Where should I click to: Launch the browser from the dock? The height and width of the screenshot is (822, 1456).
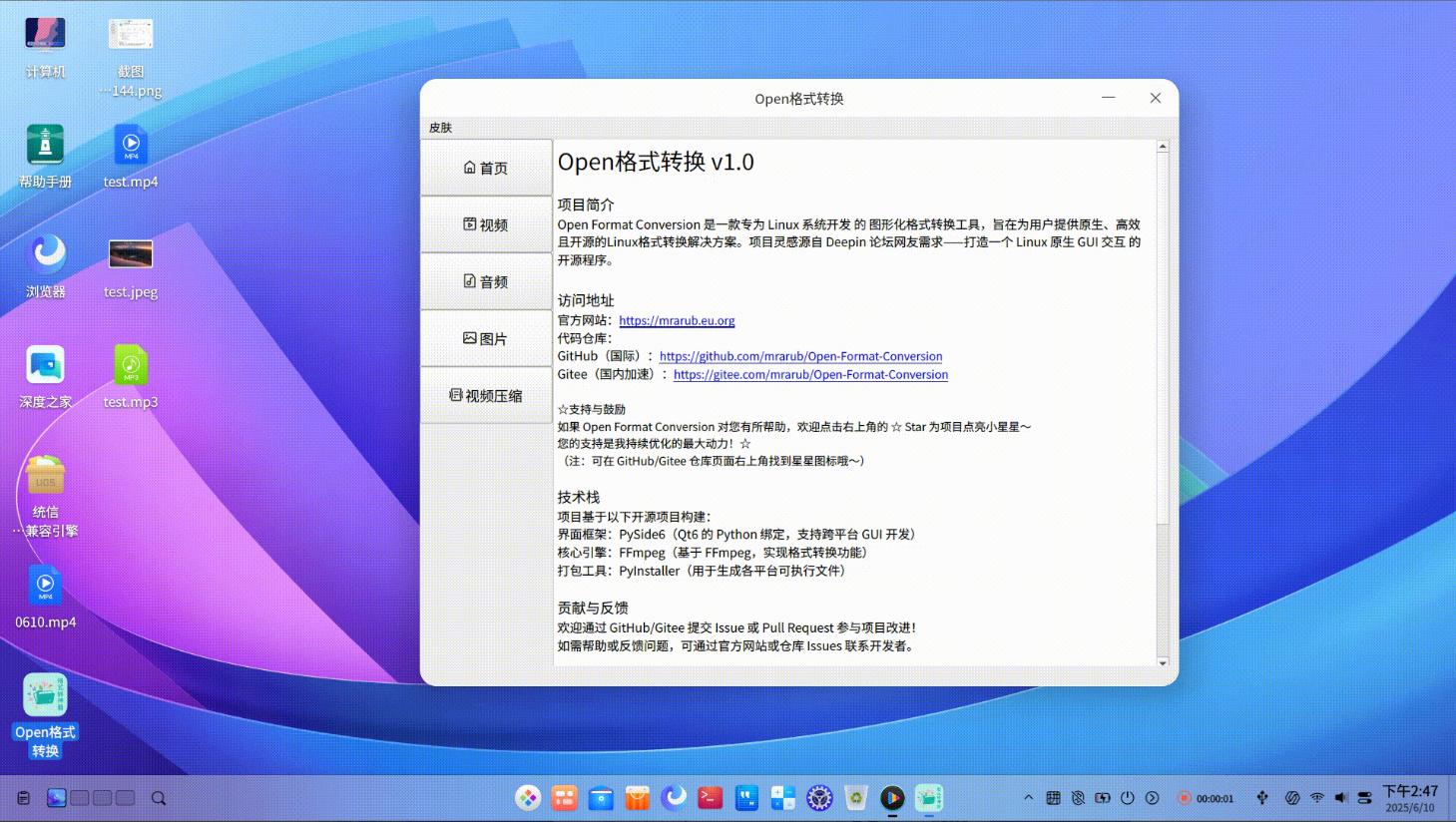click(674, 798)
